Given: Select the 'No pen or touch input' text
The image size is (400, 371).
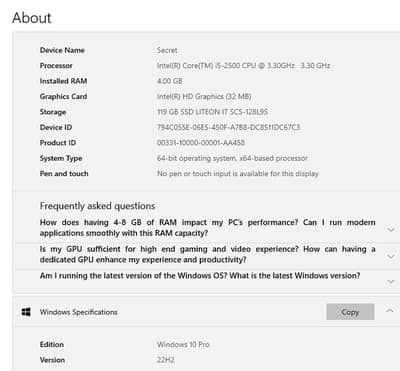Looking at the screenshot, I should pos(238,174).
